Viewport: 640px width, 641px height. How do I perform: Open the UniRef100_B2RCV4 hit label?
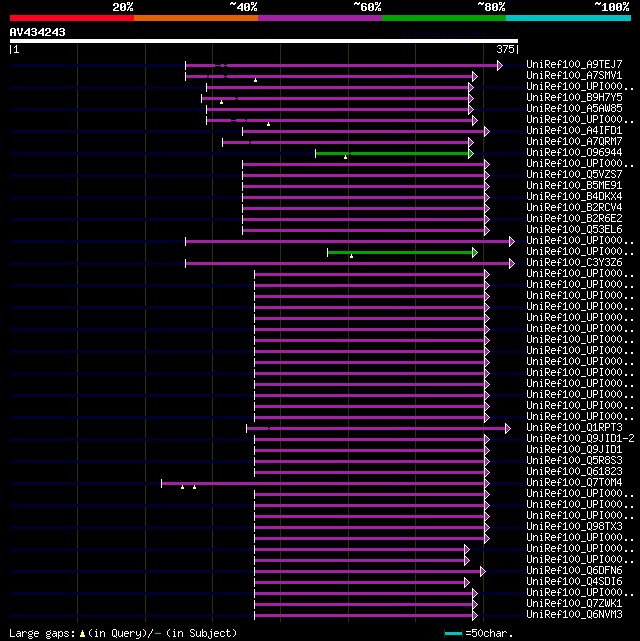click(x=574, y=207)
